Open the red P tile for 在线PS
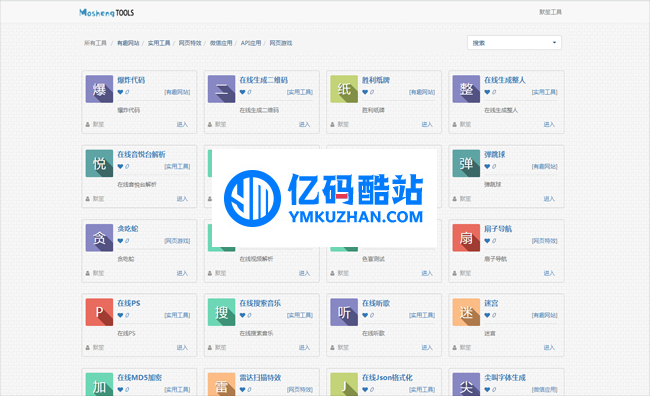The height and width of the screenshot is (396, 650). [99, 312]
